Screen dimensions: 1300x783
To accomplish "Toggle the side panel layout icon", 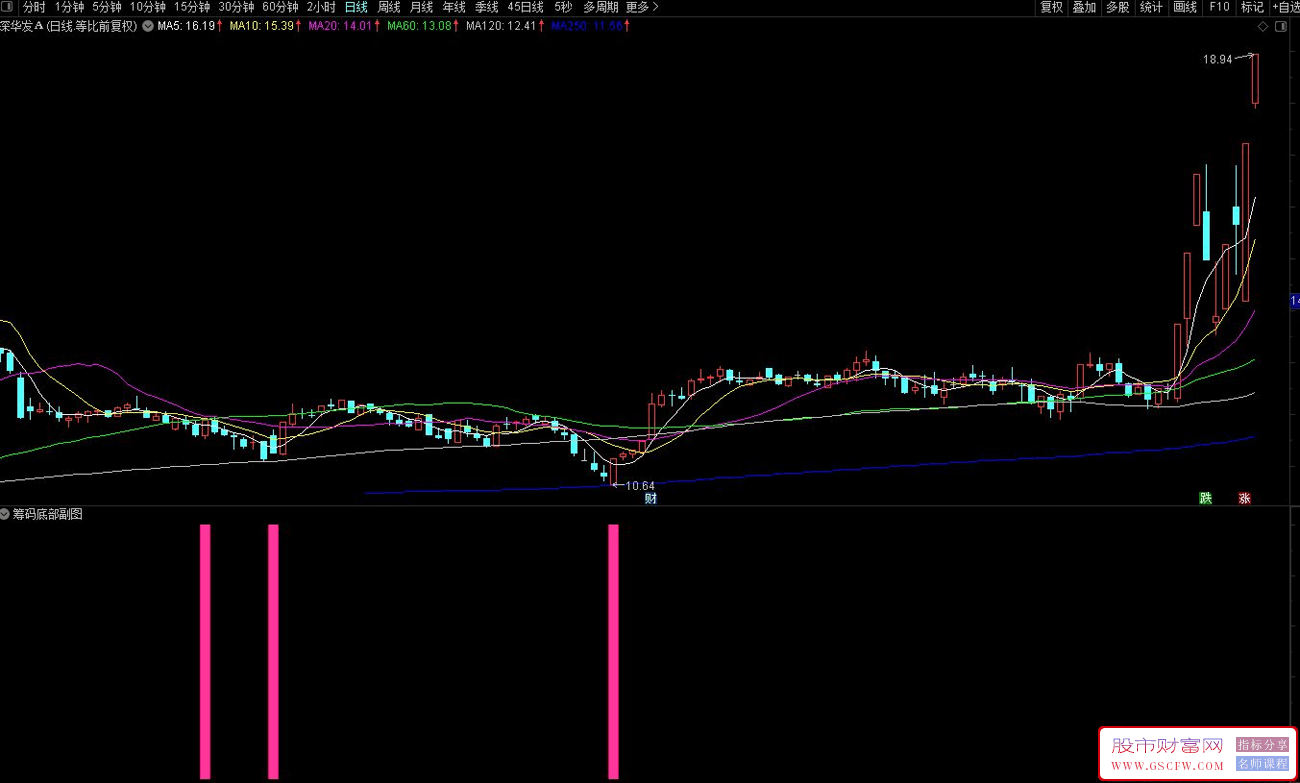I will [1280, 26].
